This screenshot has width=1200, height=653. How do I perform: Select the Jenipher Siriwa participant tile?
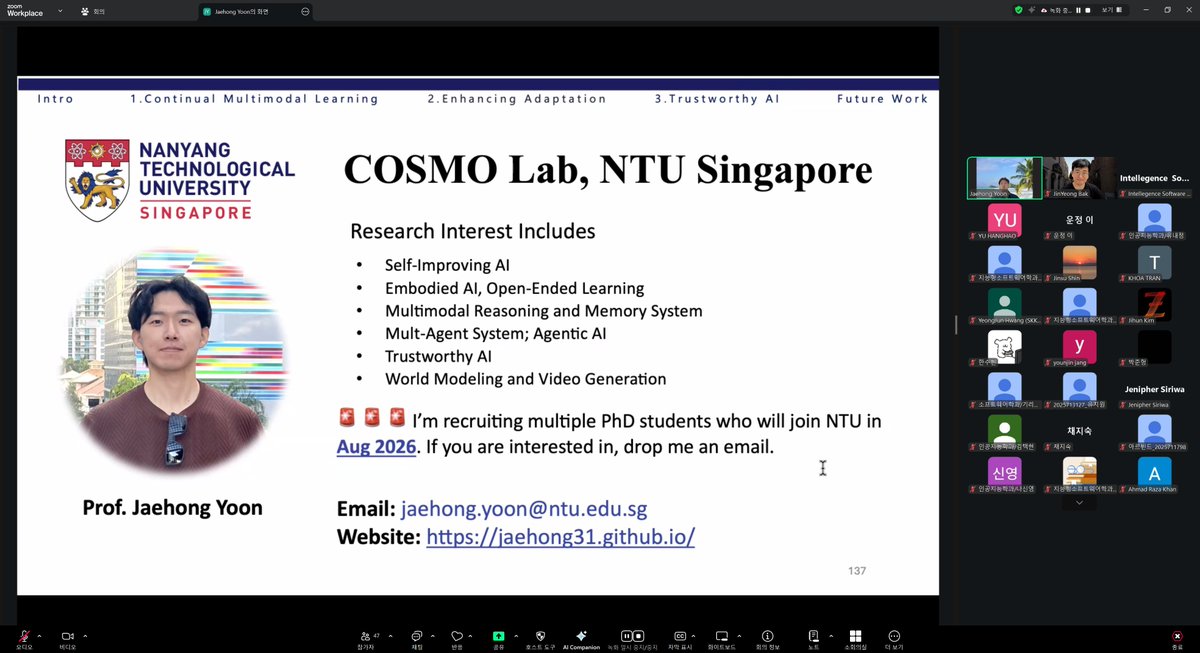tap(1154, 388)
